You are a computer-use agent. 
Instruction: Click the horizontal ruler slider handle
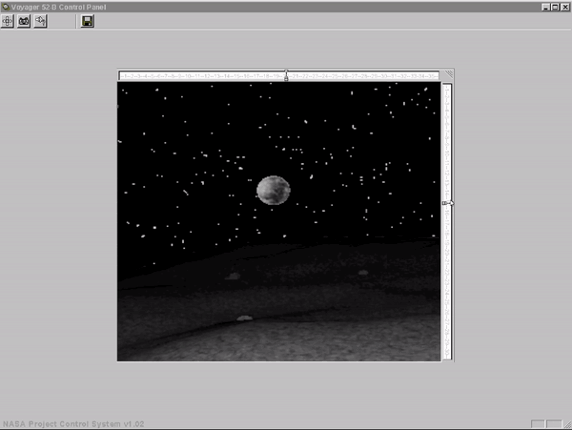point(286,75)
